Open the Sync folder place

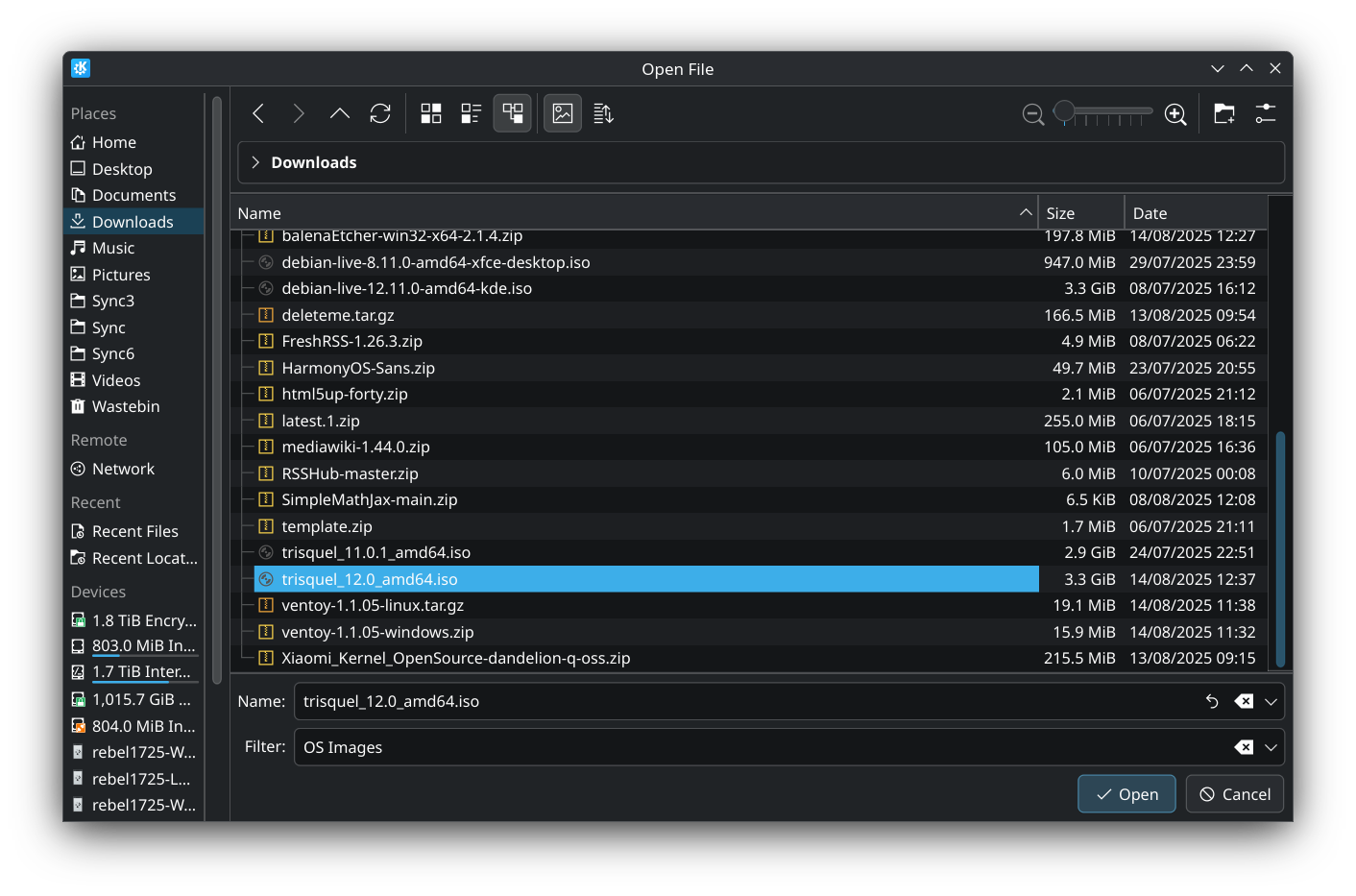point(133,327)
